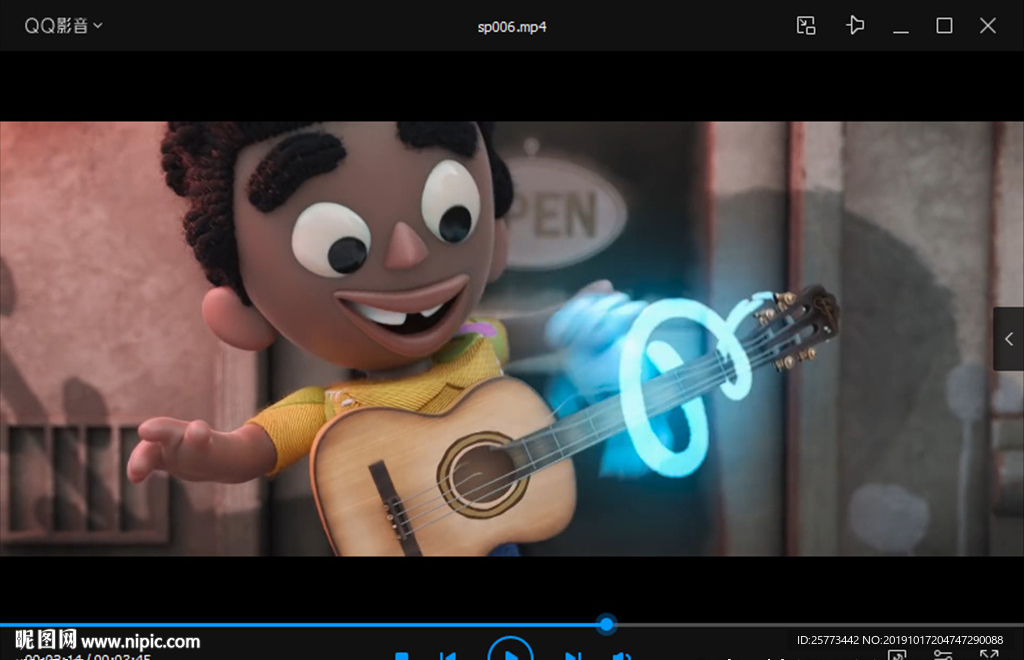This screenshot has height=660, width=1024.
Task: Enter fullscreen mode
Action: [989, 655]
